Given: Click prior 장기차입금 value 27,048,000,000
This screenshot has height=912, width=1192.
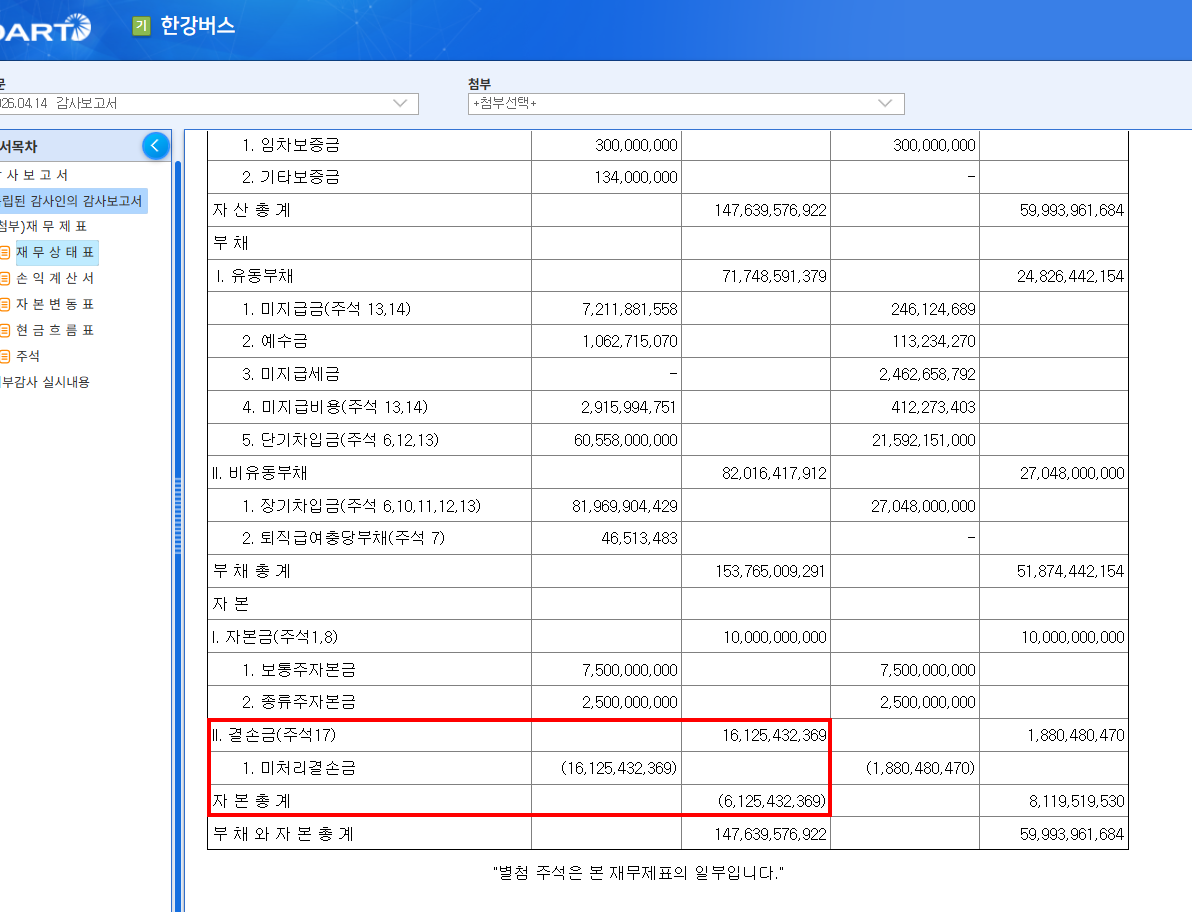Looking at the screenshot, I should (x=923, y=507).
